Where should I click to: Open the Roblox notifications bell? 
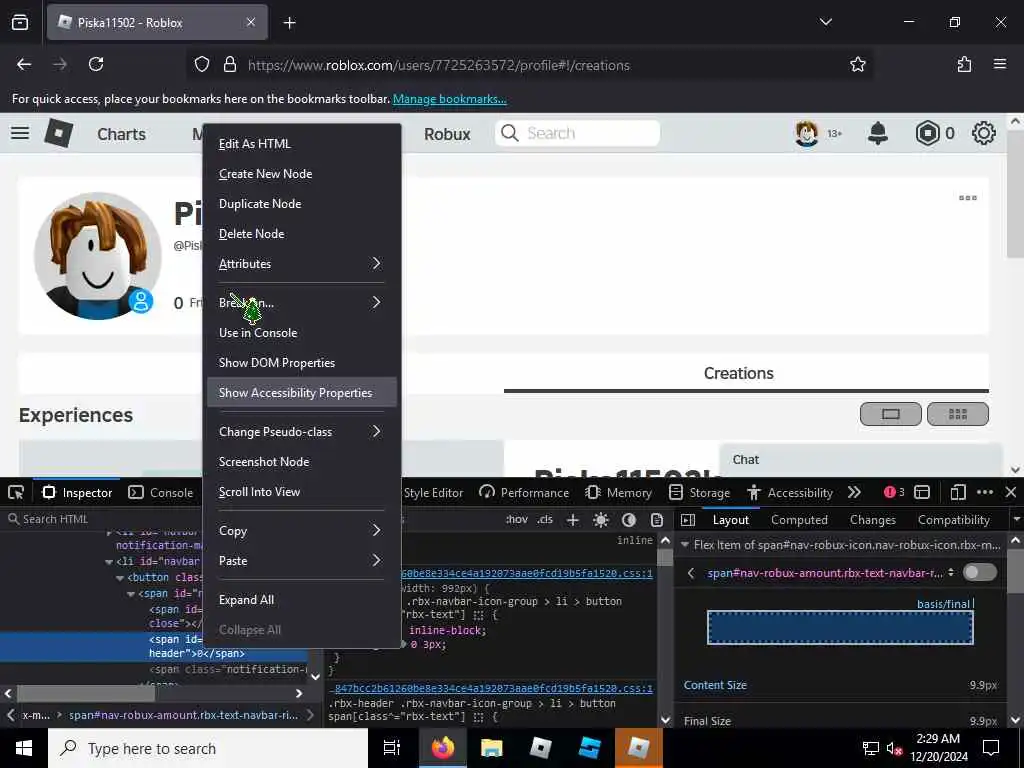pyautogui.click(x=878, y=133)
